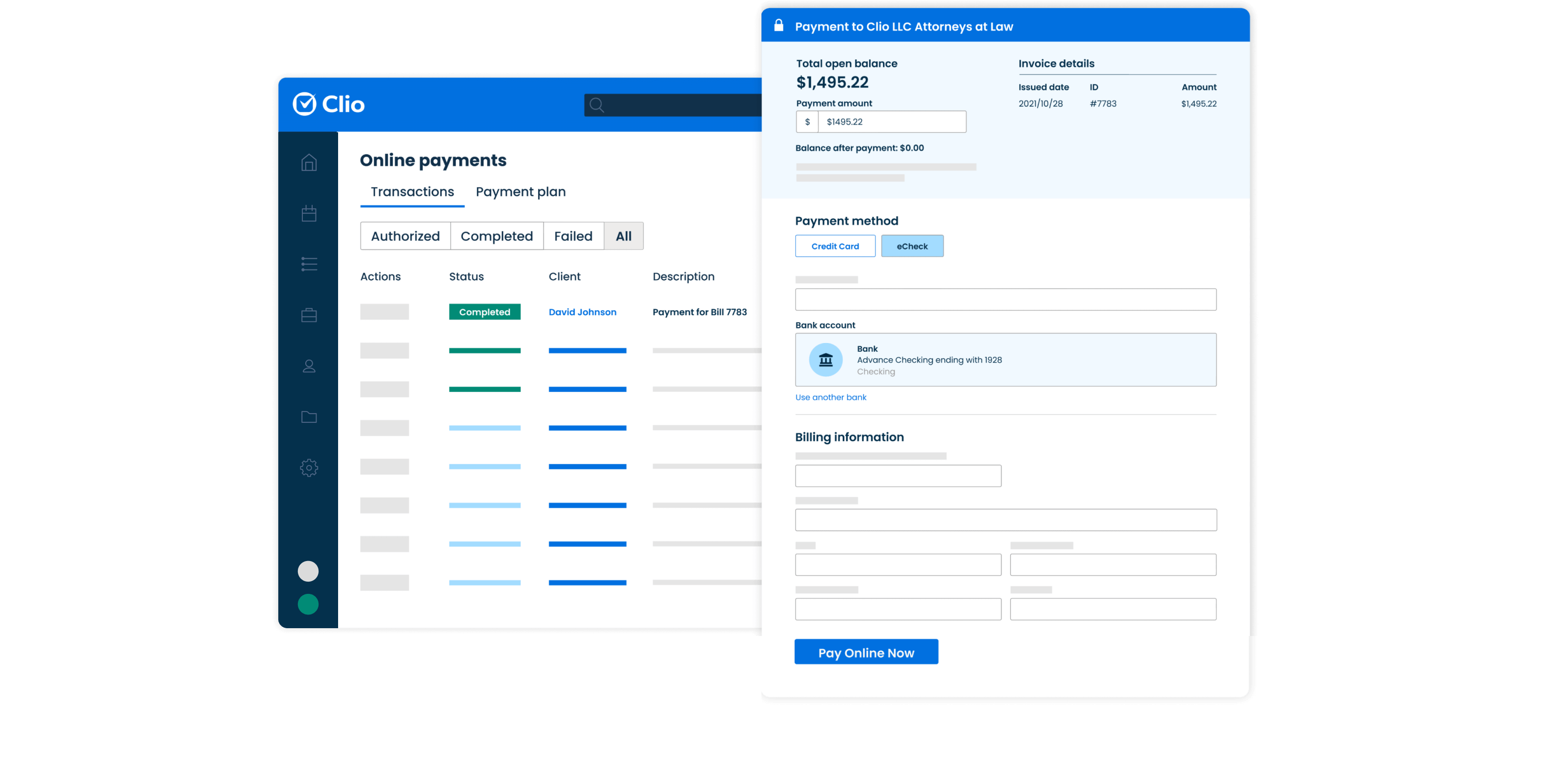The image size is (1568, 784).
Task: Click the Use another bank link
Action: pos(830,397)
